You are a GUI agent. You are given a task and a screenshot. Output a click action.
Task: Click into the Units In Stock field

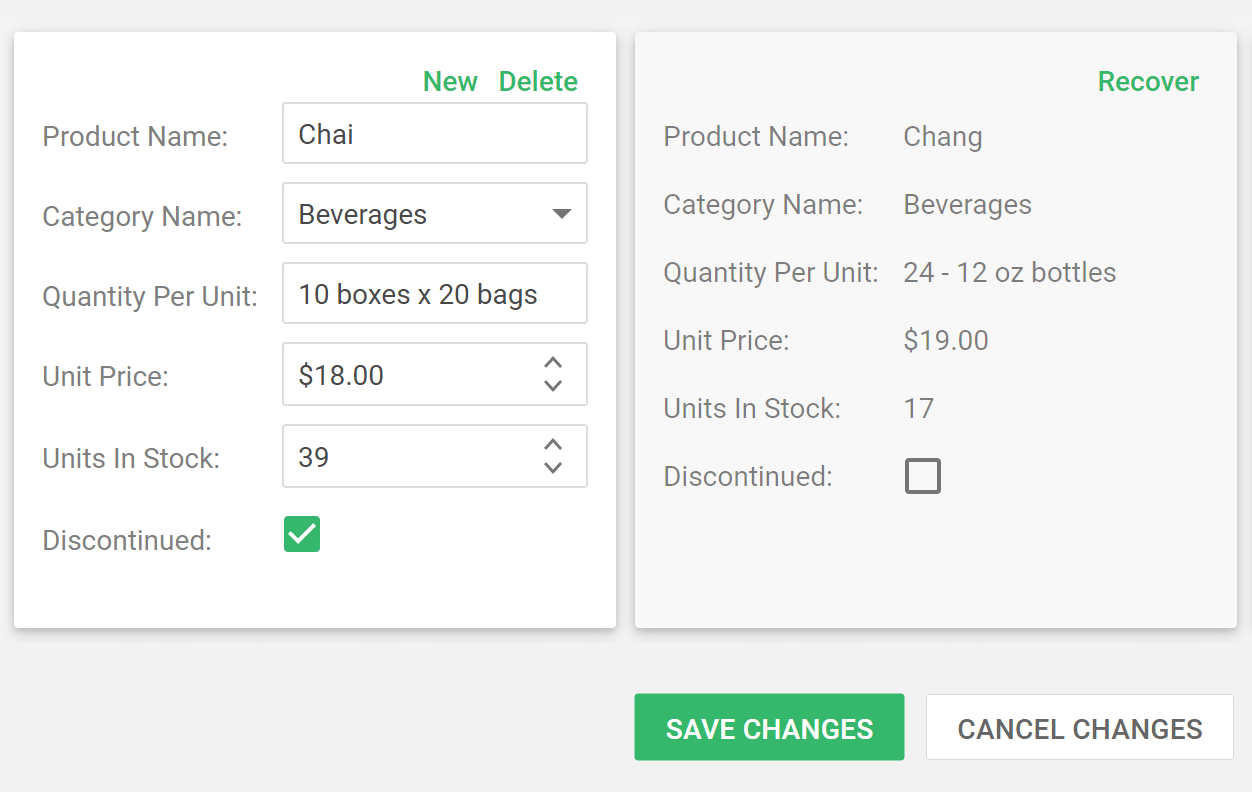[410, 457]
